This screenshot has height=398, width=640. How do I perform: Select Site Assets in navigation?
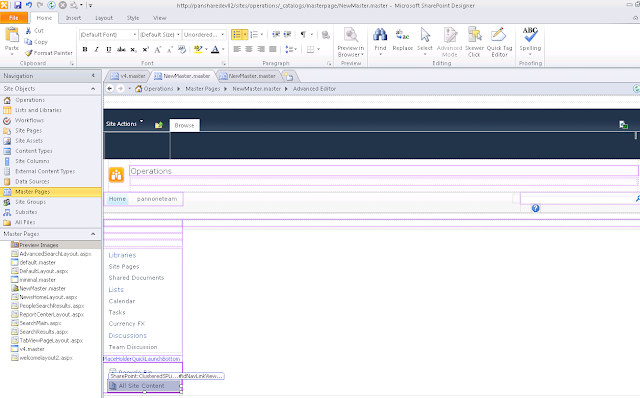pyautogui.click(x=29, y=141)
